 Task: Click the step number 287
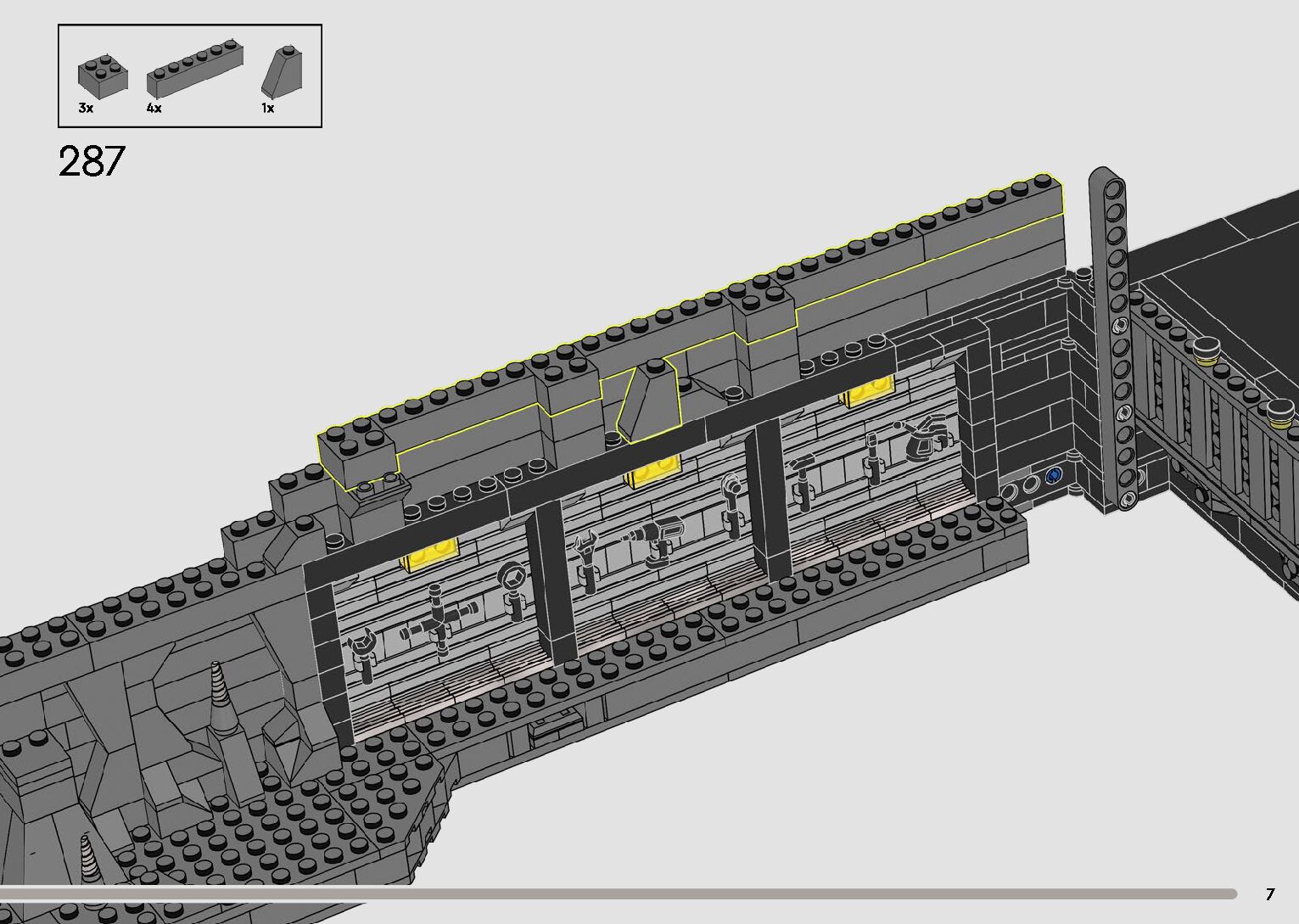pyautogui.click(x=92, y=160)
